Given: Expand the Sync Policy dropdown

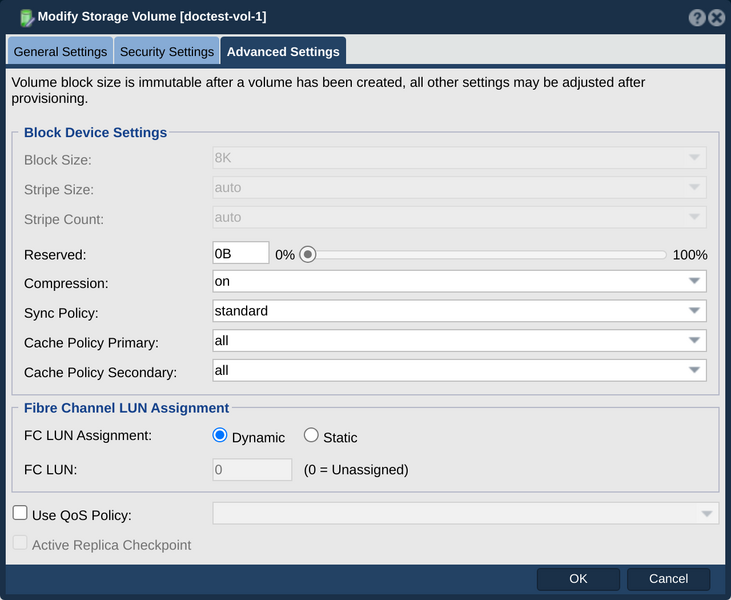Looking at the screenshot, I should [459, 311].
